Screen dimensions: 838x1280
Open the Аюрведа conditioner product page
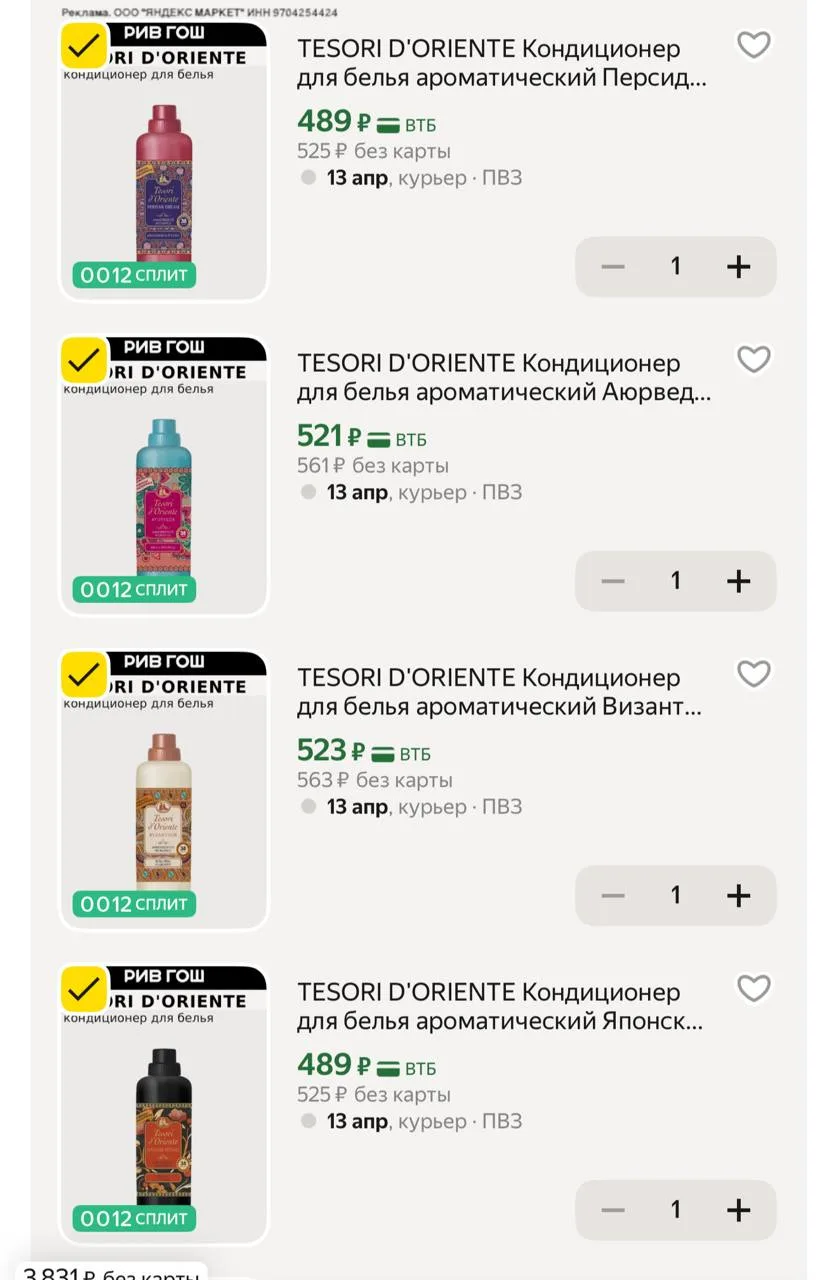click(x=503, y=378)
